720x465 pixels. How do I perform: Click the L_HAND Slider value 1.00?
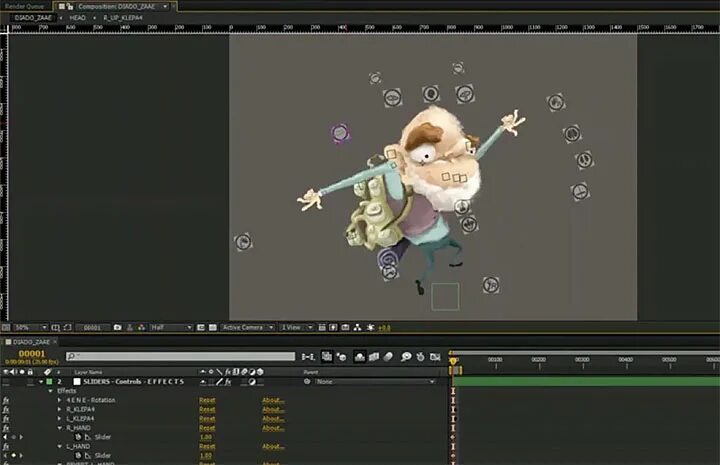pos(206,455)
